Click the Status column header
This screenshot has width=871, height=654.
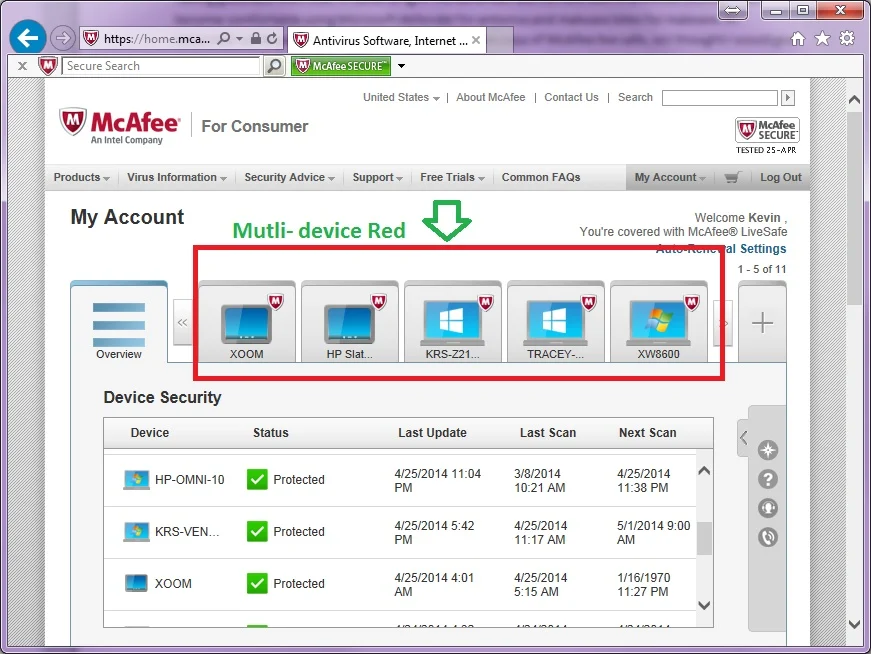pyautogui.click(x=271, y=433)
